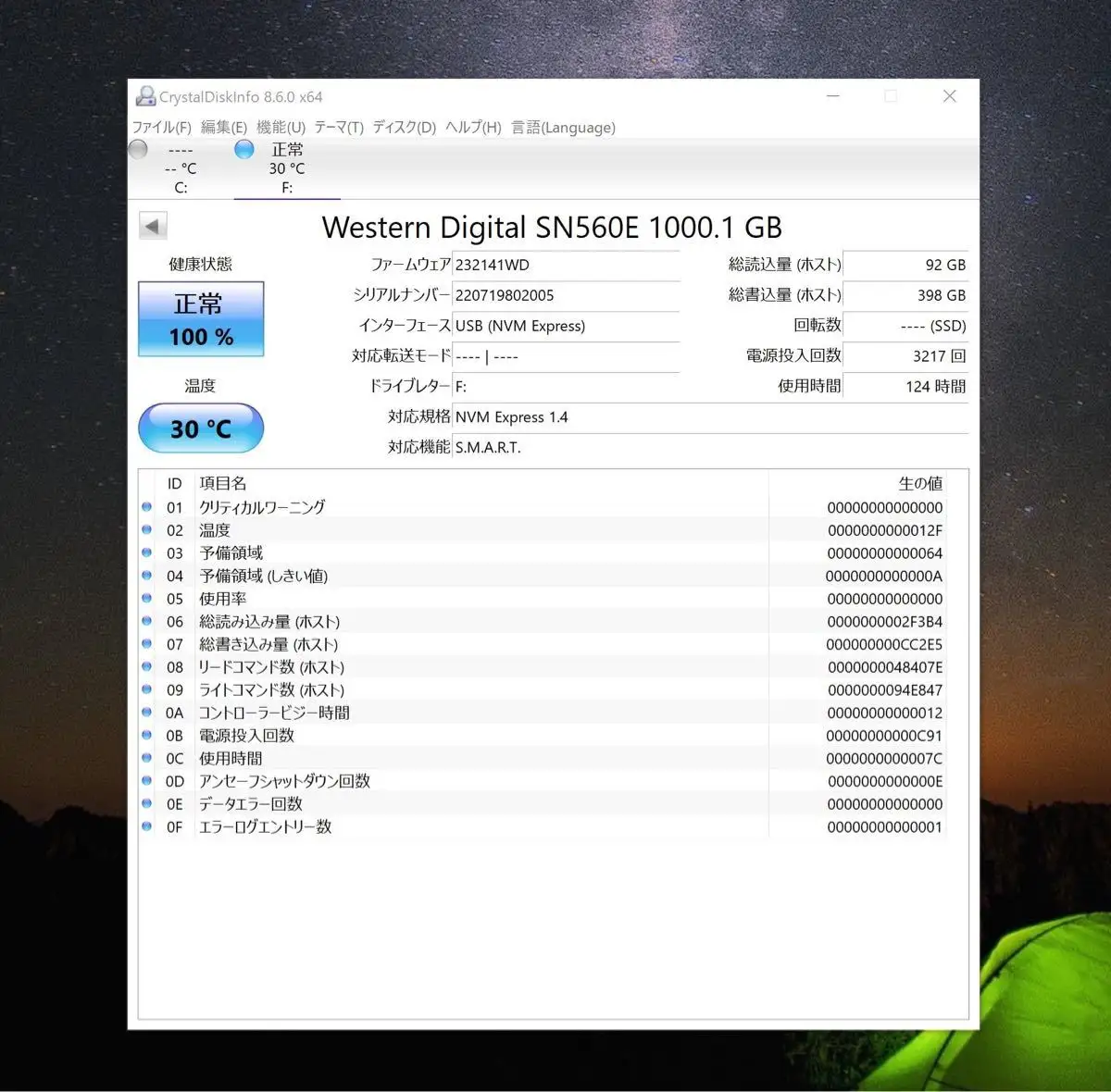Click status dot for 0C 使用時間 row
The width and height of the screenshot is (1111, 1092).
coord(147,758)
